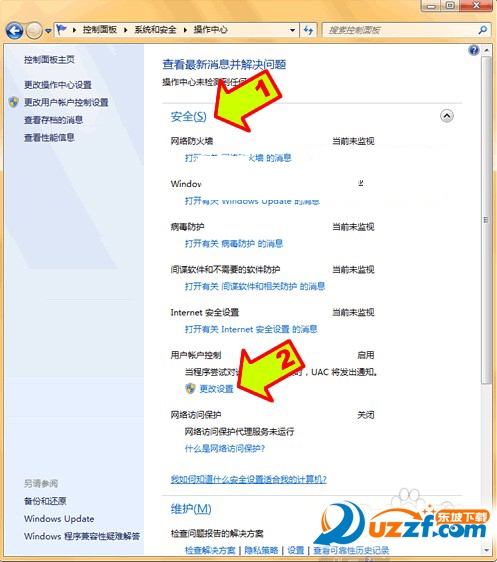Click the 更改设置 link under 用户帐户控制
This screenshot has width=497, height=562.
click(216, 389)
